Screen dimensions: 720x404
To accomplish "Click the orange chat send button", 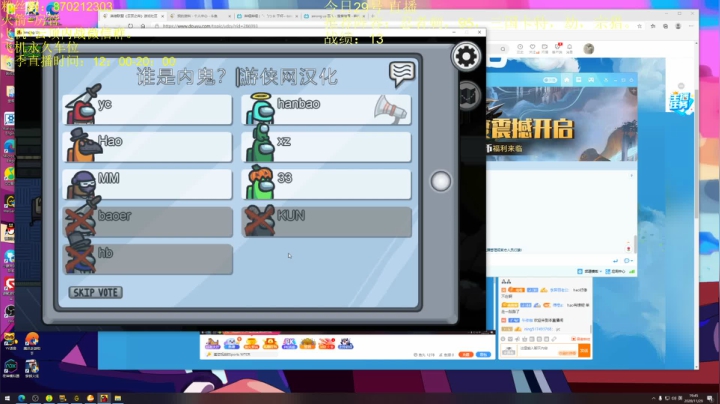I will point(584,351).
